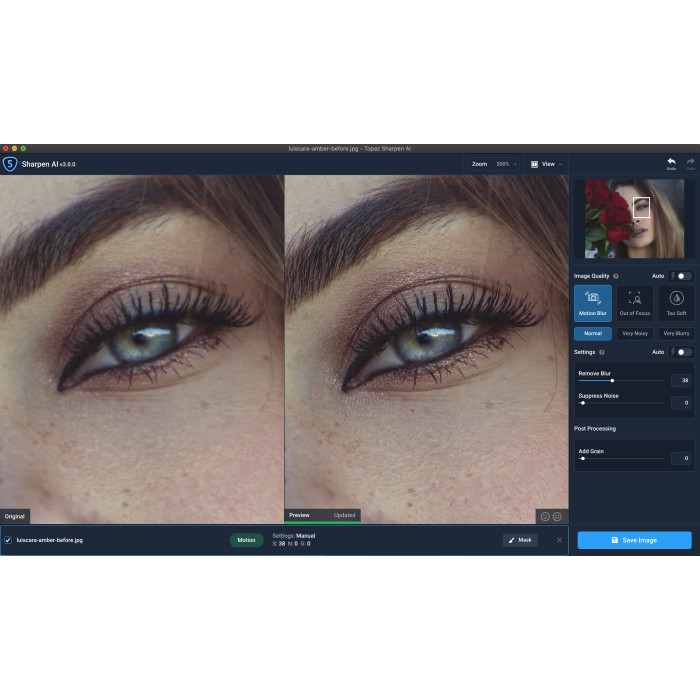Screen dimensions: 700x700
Task: Click the Remove Blur slider handle
Action: pos(612,380)
